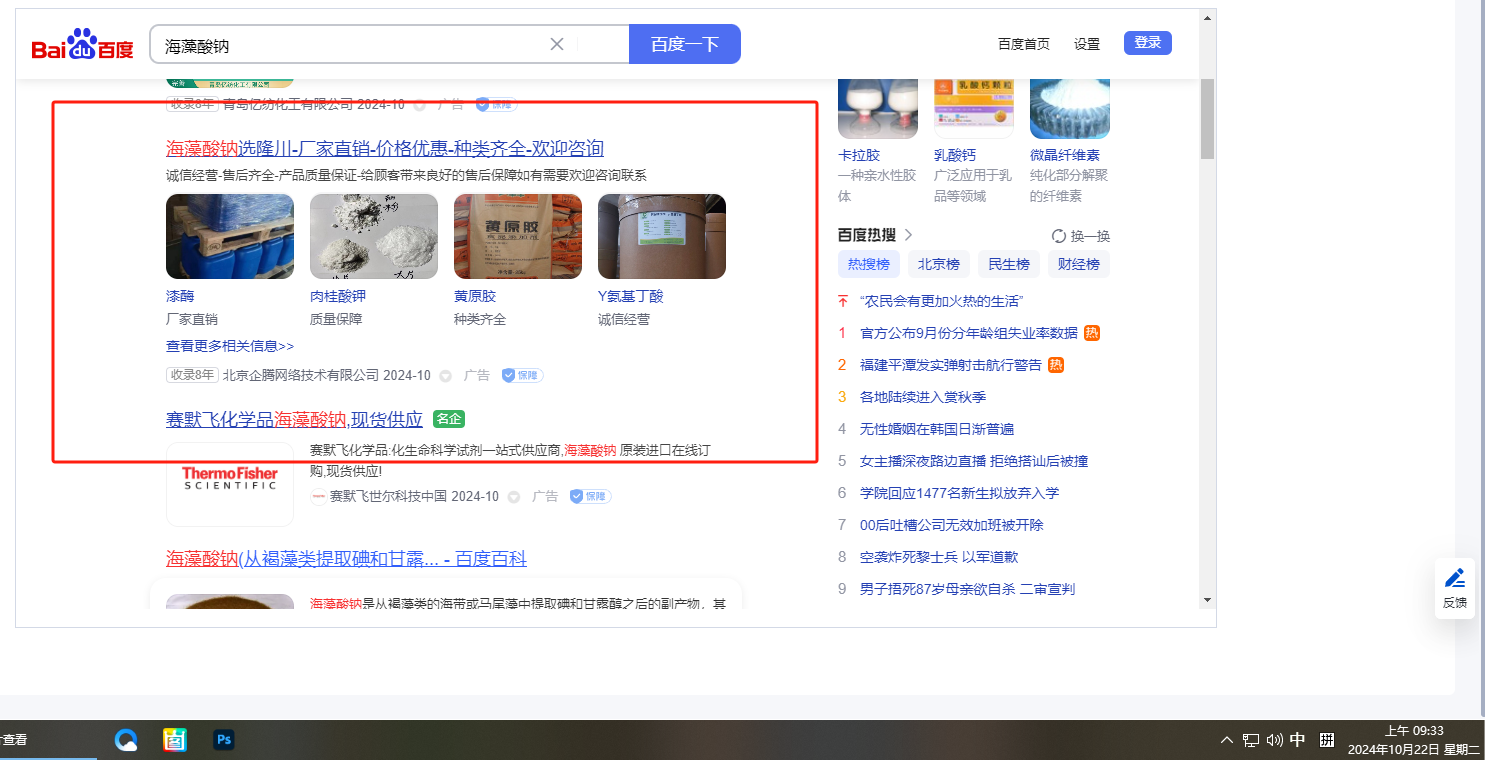
Task: Open 空袭炸死黎士兵 以军道歉
Action: click(x=939, y=557)
